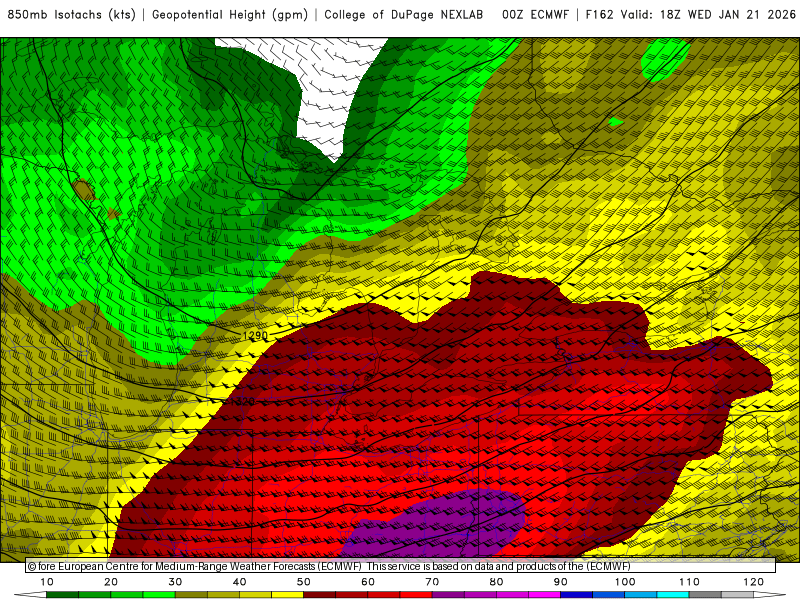Viewport: 800px width, 600px height.
Task: Click the 1290 height contour label
Action: (x=255, y=335)
